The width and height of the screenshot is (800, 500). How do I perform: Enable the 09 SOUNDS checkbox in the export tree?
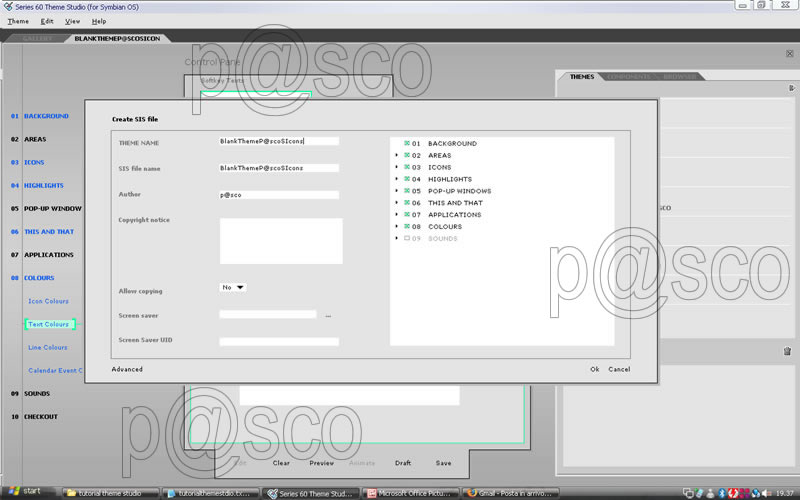click(407, 238)
